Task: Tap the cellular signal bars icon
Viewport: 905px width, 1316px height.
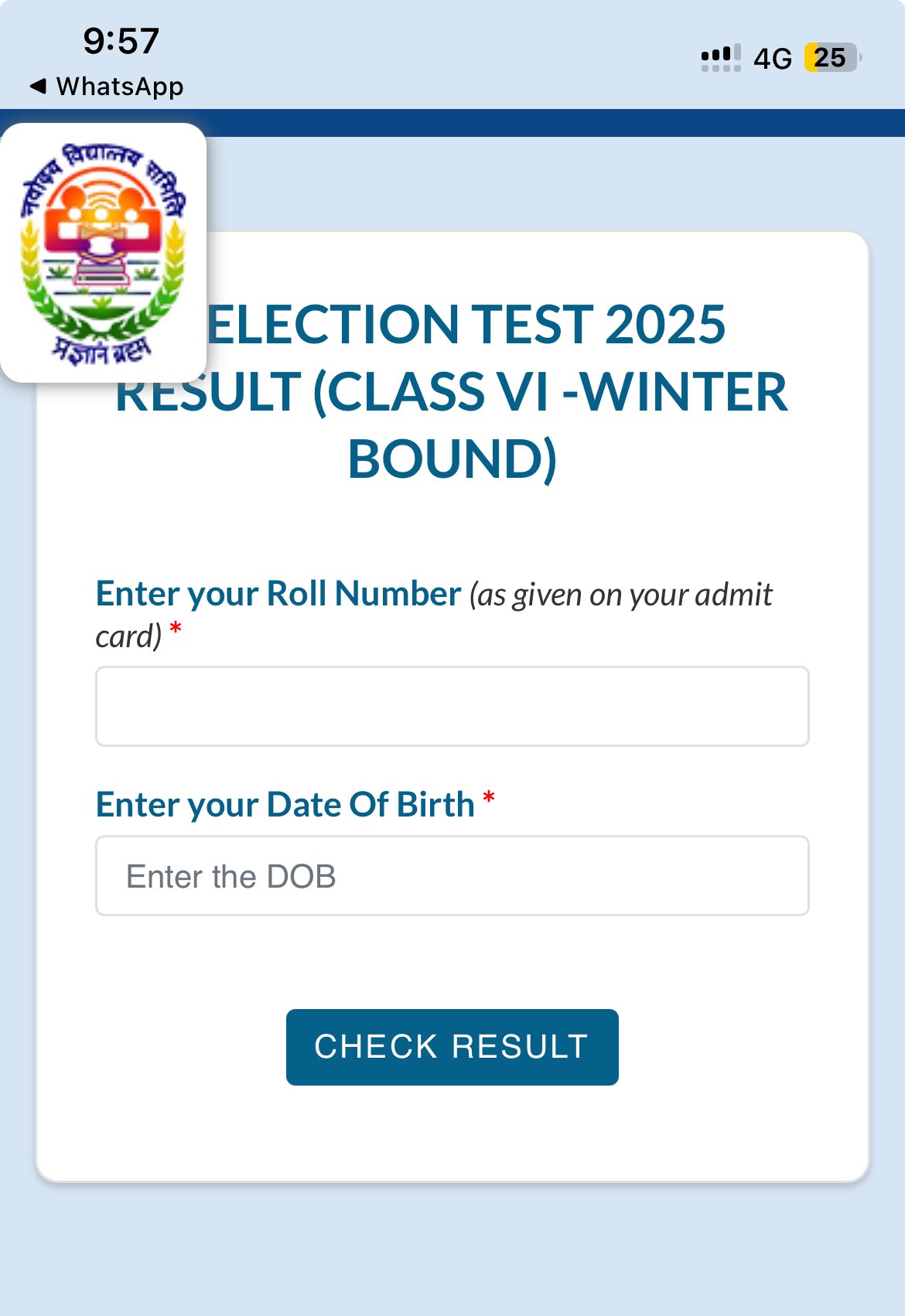Action: coord(721,58)
